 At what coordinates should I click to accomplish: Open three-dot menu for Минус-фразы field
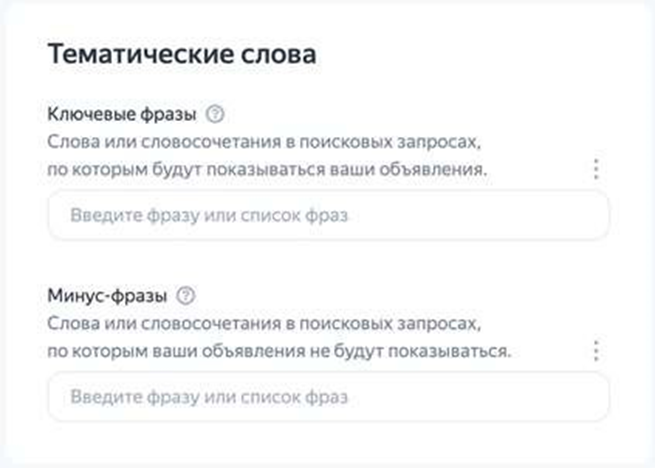point(597,351)
